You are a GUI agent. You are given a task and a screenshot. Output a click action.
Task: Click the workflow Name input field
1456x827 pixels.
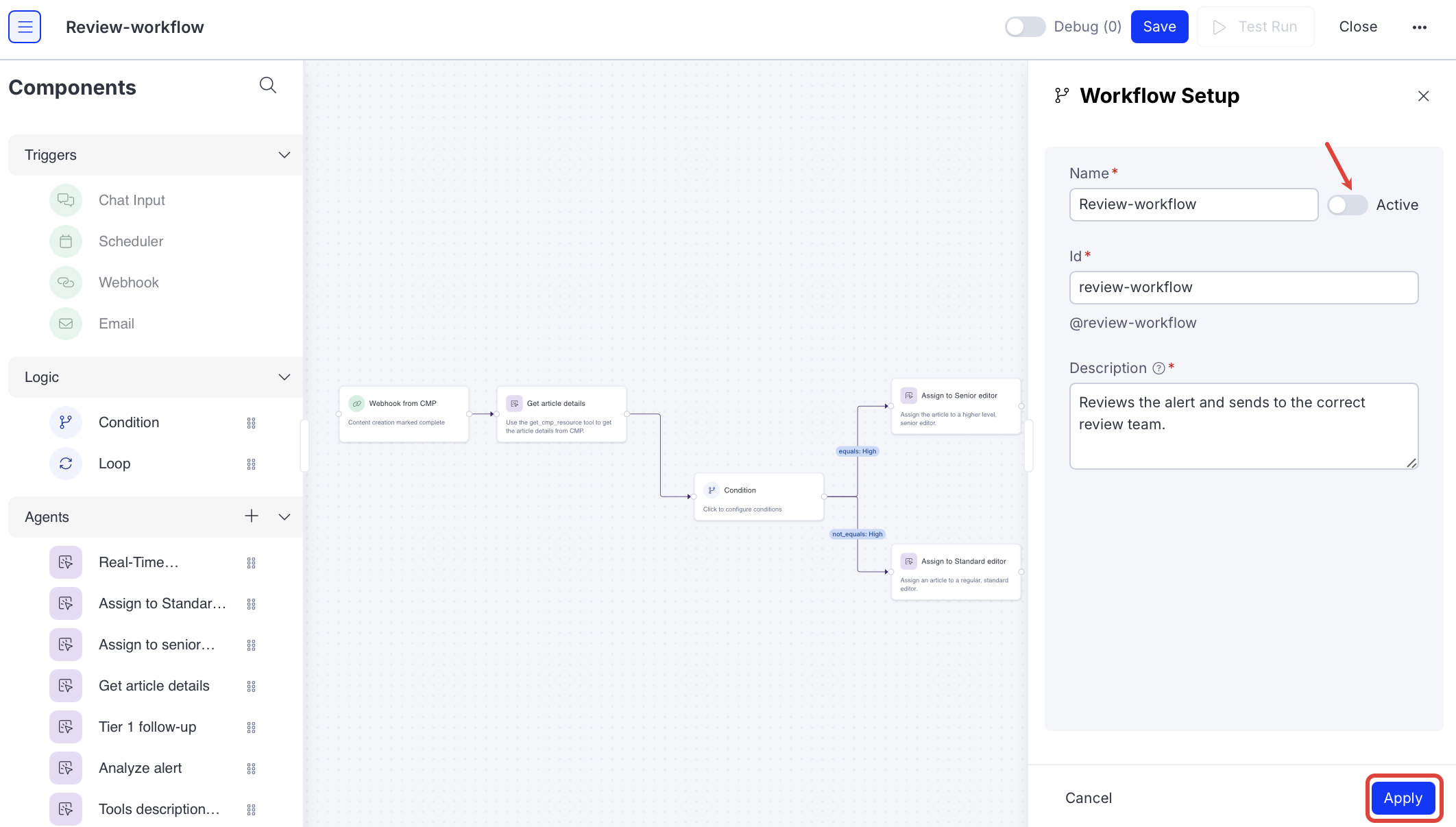tap(1193, 205)
